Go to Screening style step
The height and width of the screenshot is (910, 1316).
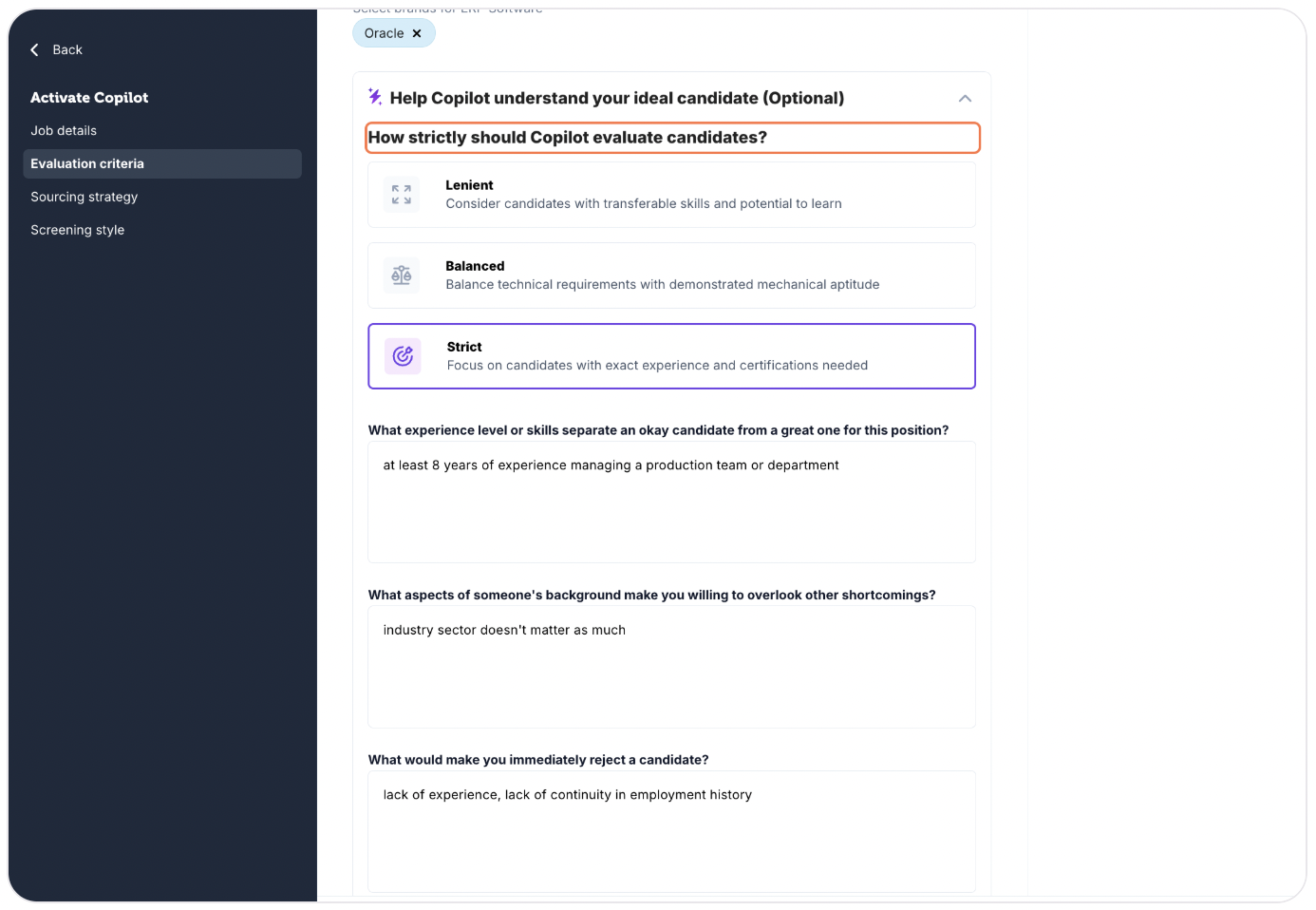(78, 230)
